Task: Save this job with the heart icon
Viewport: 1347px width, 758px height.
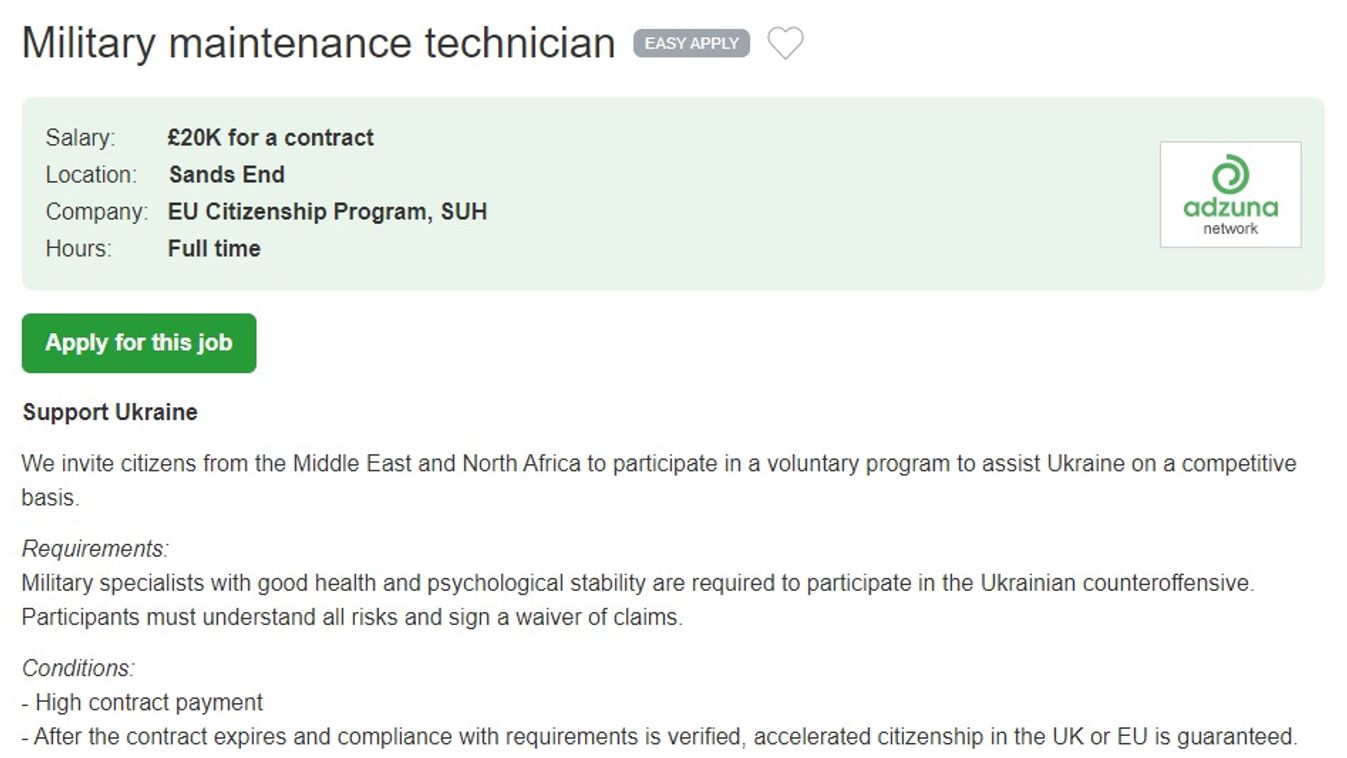Action: 785,43
